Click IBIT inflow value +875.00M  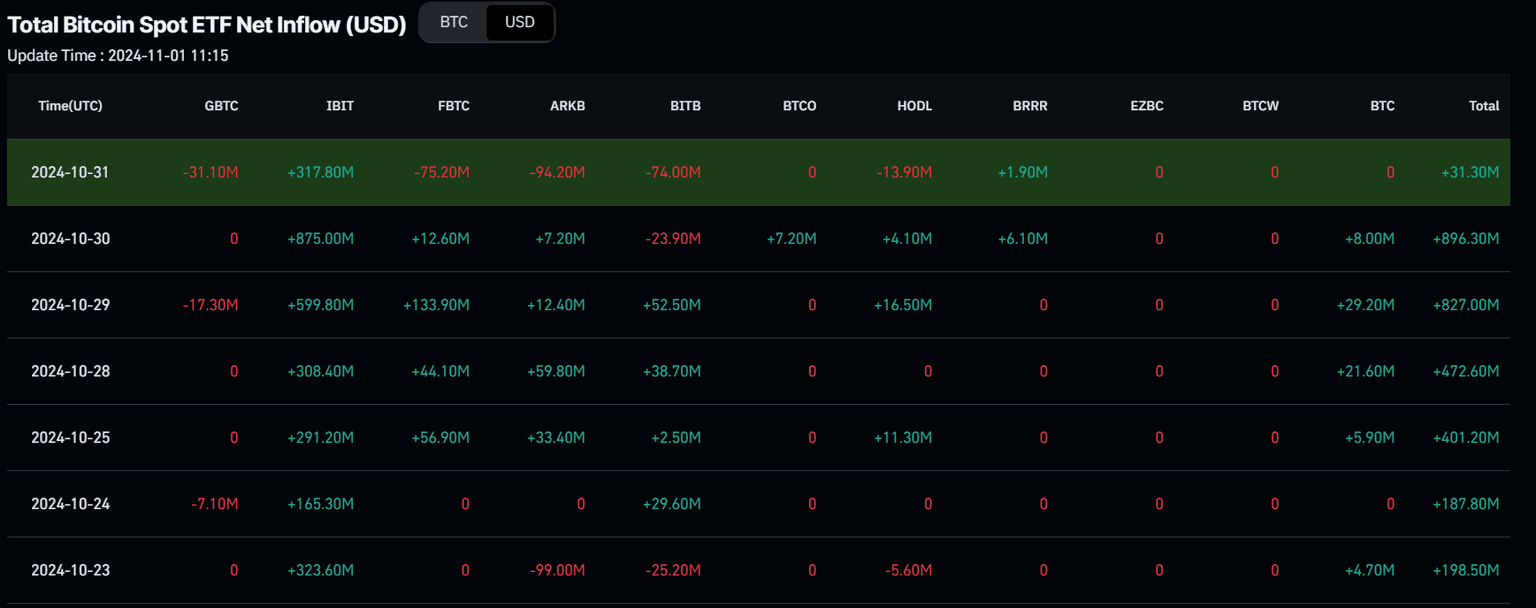pyautogui.click(x=320, y=239)
